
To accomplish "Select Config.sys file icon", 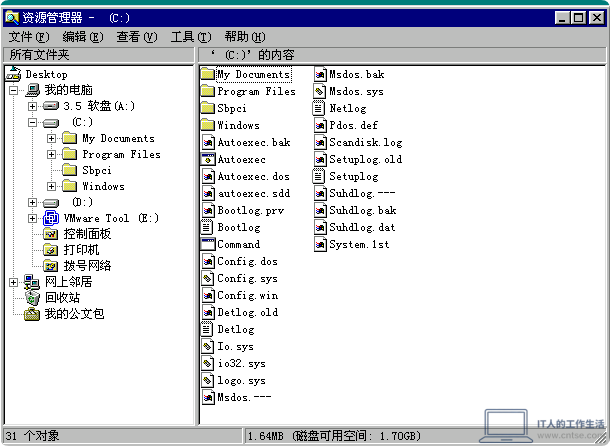I will (x=208, y=278).
